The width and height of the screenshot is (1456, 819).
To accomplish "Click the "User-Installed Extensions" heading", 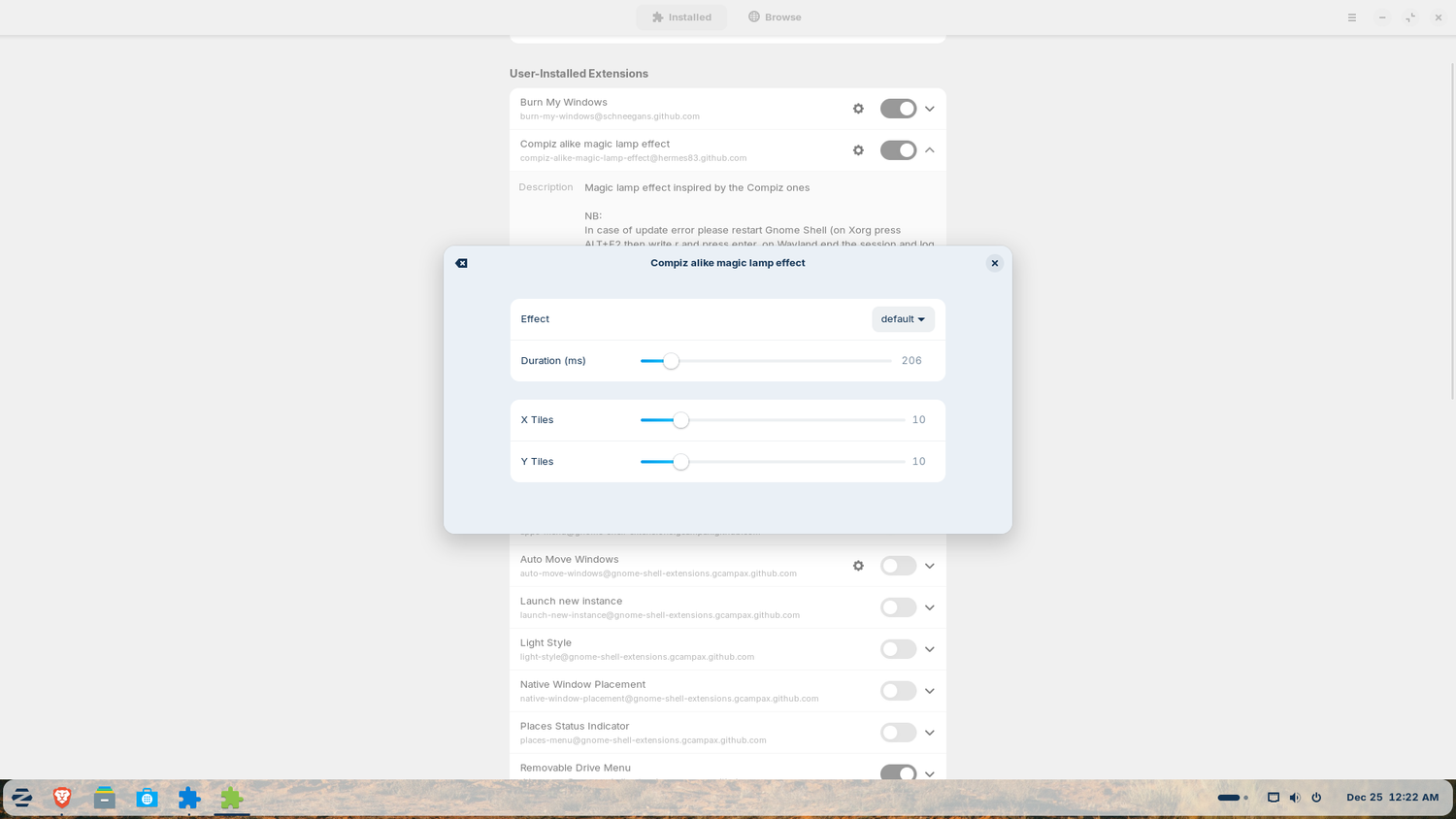I will (579, 74).
